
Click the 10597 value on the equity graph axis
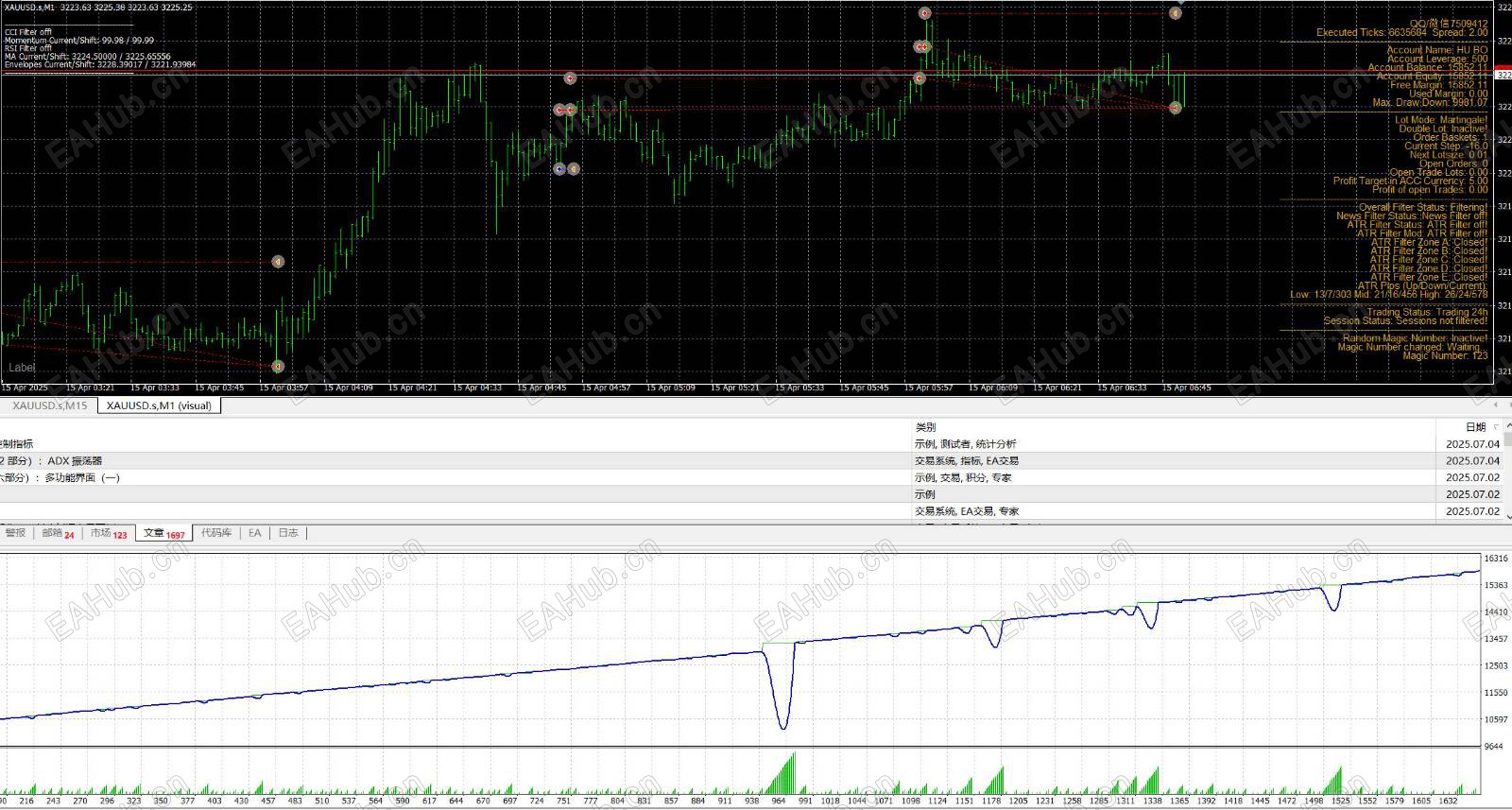tap(1496, 719)
